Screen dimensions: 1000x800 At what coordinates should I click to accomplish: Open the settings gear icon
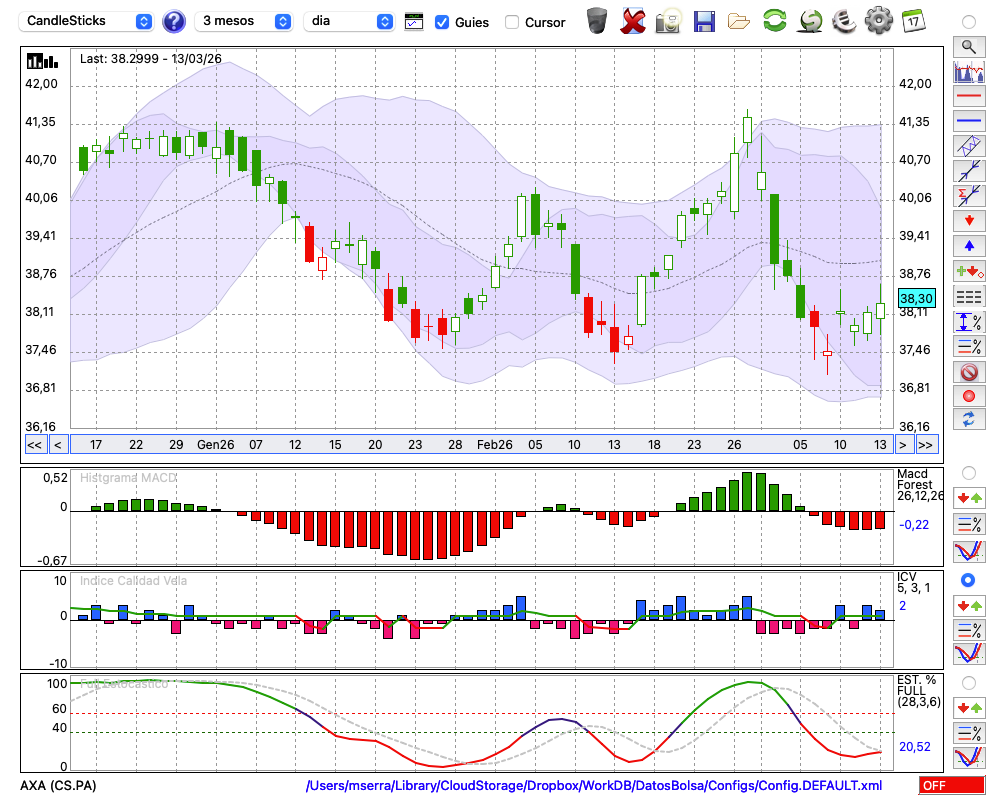[877, 21]
